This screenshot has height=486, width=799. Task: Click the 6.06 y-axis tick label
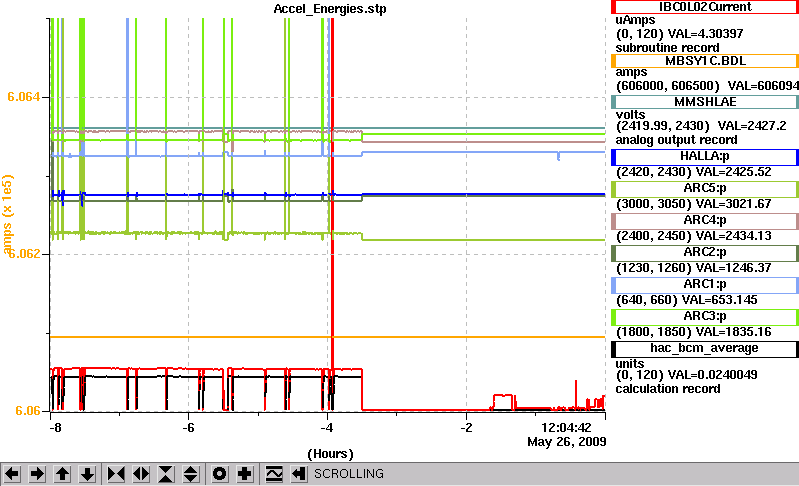click(x=28, y=411)
